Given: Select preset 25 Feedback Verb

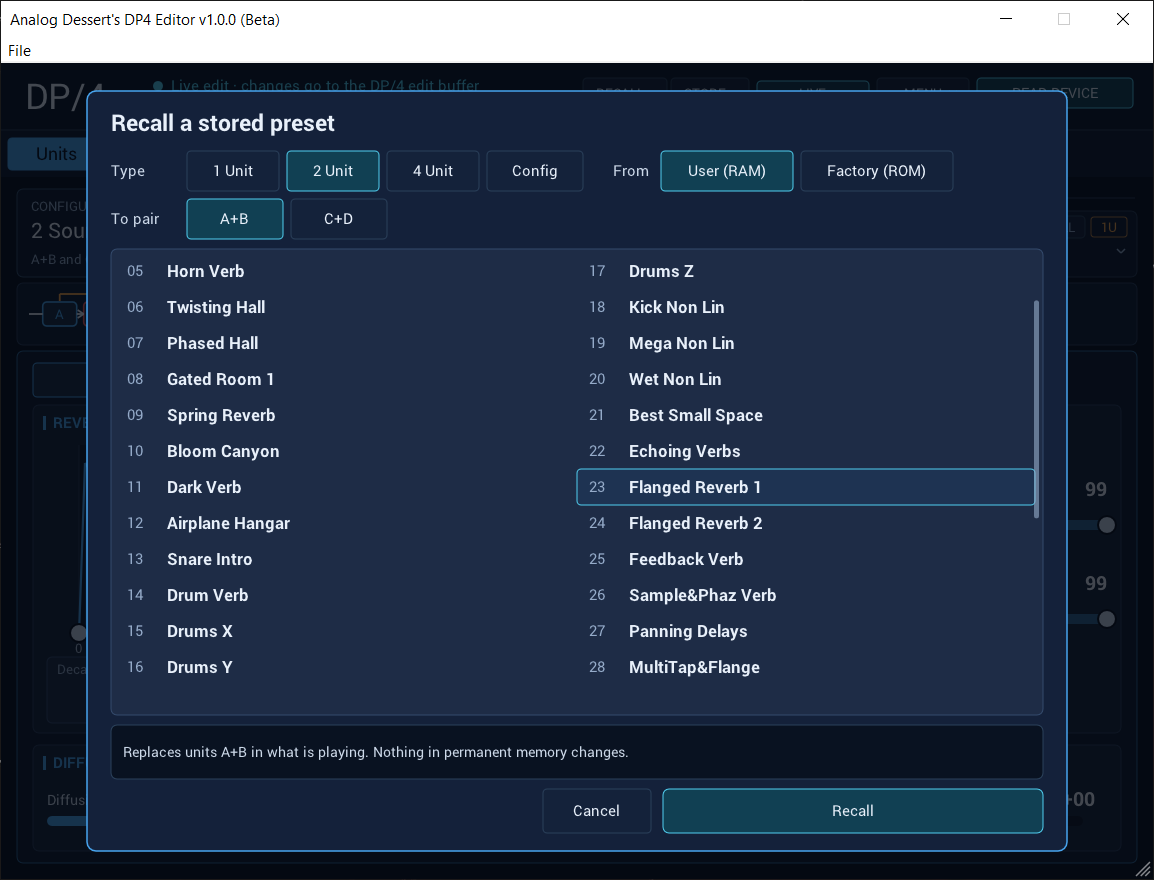Looking at the screenshot, I should point(805,559).
